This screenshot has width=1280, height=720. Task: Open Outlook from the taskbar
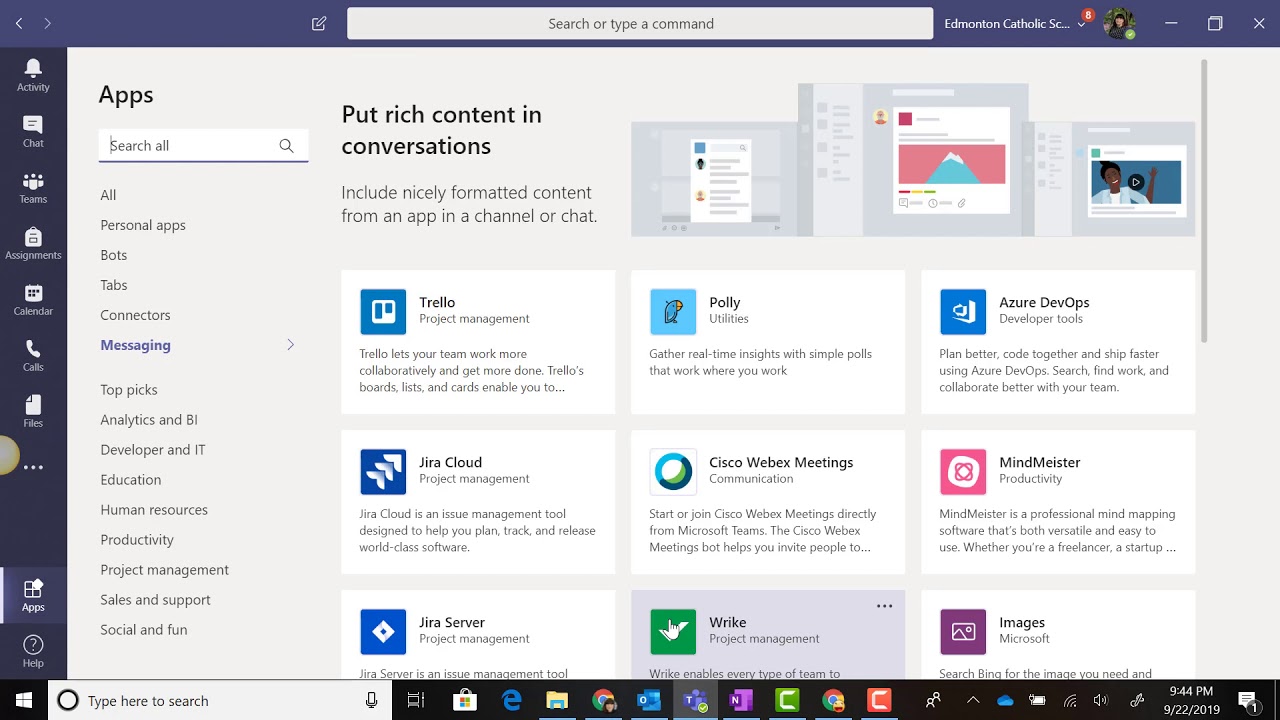click(x=649, y=700)
